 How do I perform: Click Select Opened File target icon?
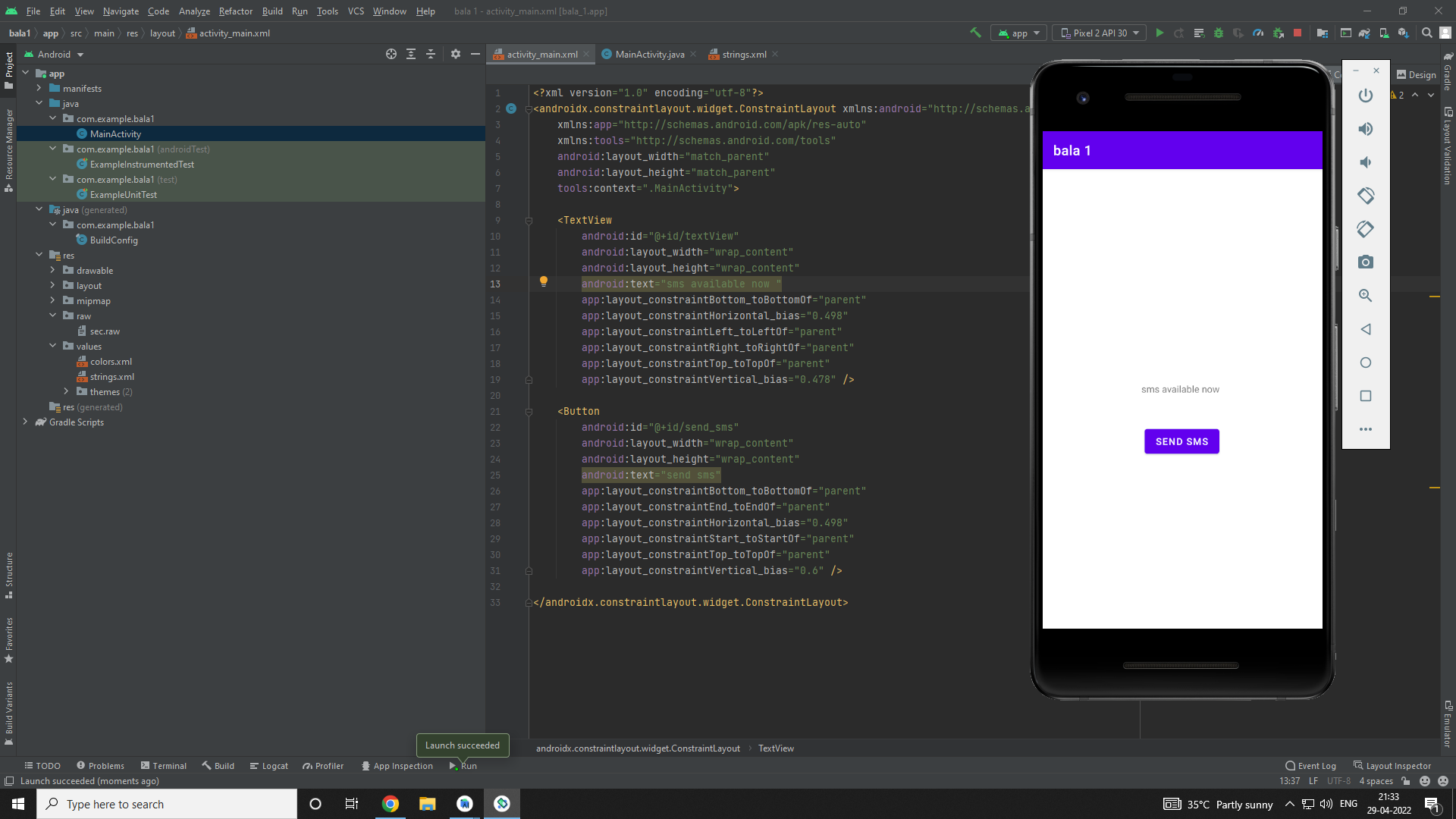click(x=391, y=55)
